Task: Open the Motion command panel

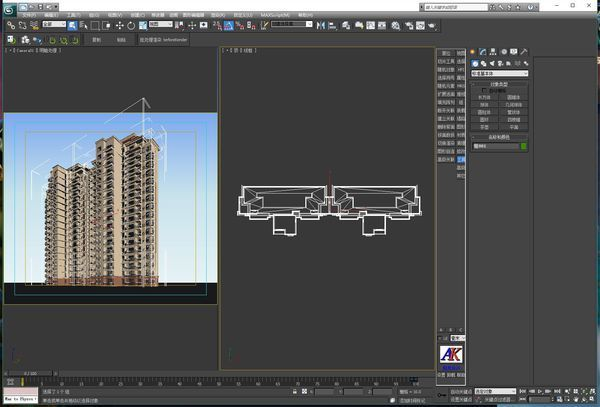Action: 504,51
